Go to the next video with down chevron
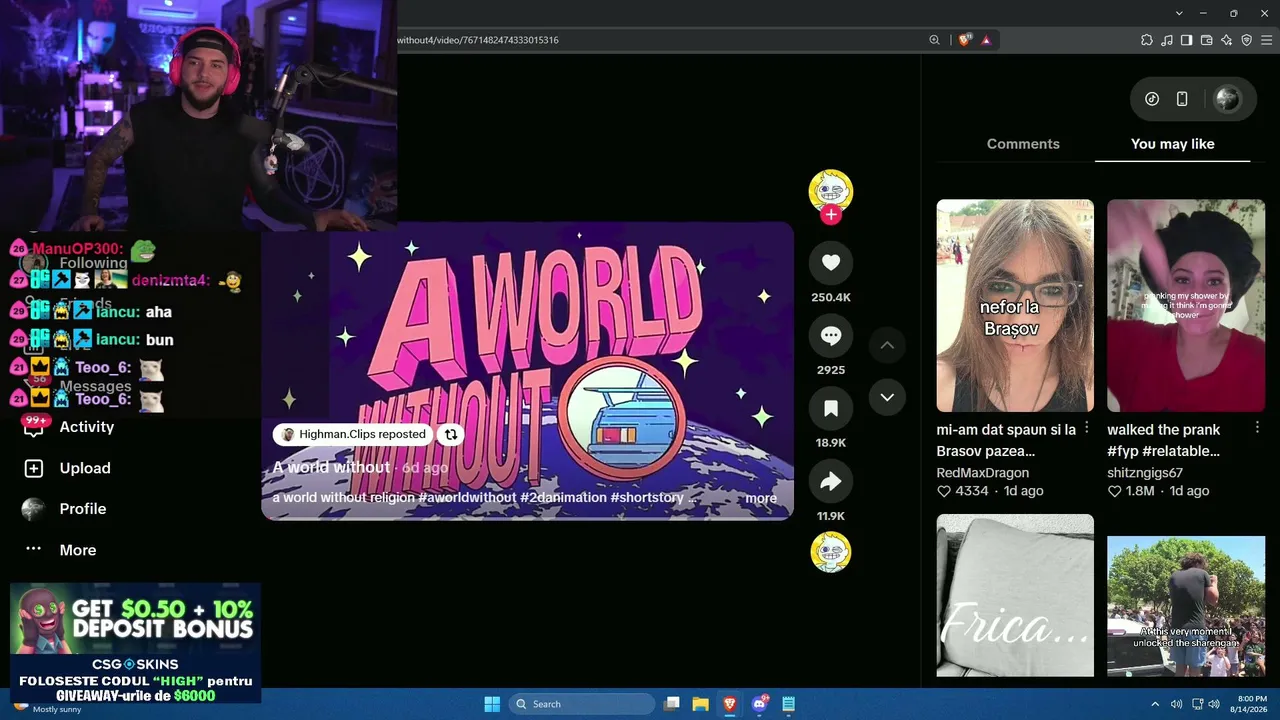 pos(887,397)
